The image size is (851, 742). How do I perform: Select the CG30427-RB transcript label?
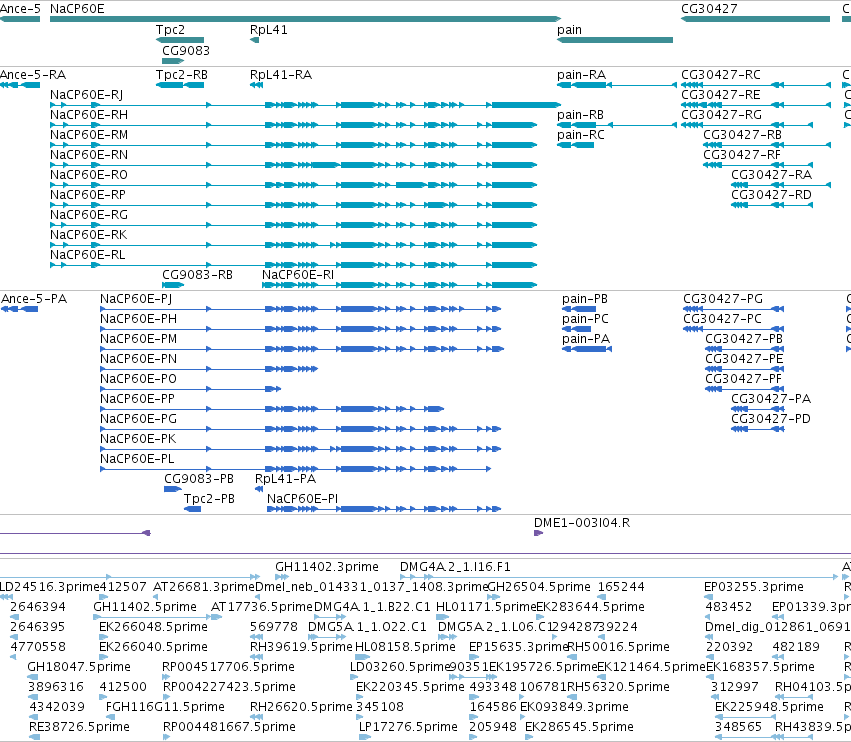742,135
